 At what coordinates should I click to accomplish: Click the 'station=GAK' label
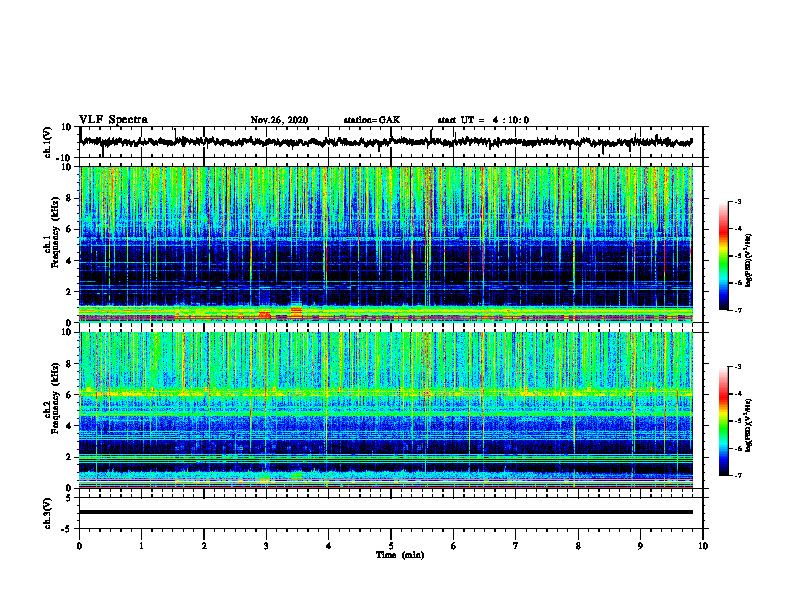372,120
